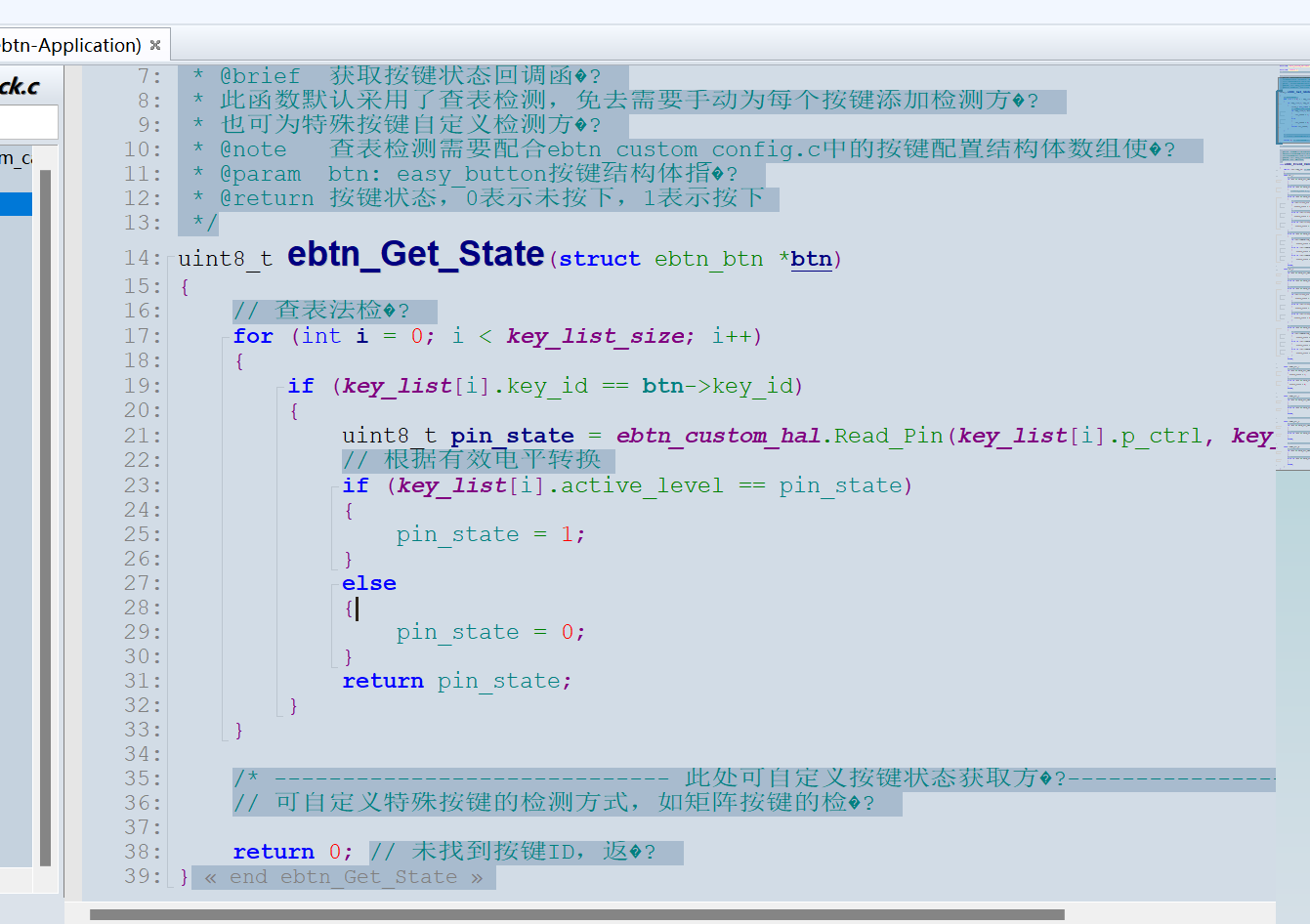Click the opening brace on line 15
This screenshot has width=1310, height=924.
coord(185,287)
